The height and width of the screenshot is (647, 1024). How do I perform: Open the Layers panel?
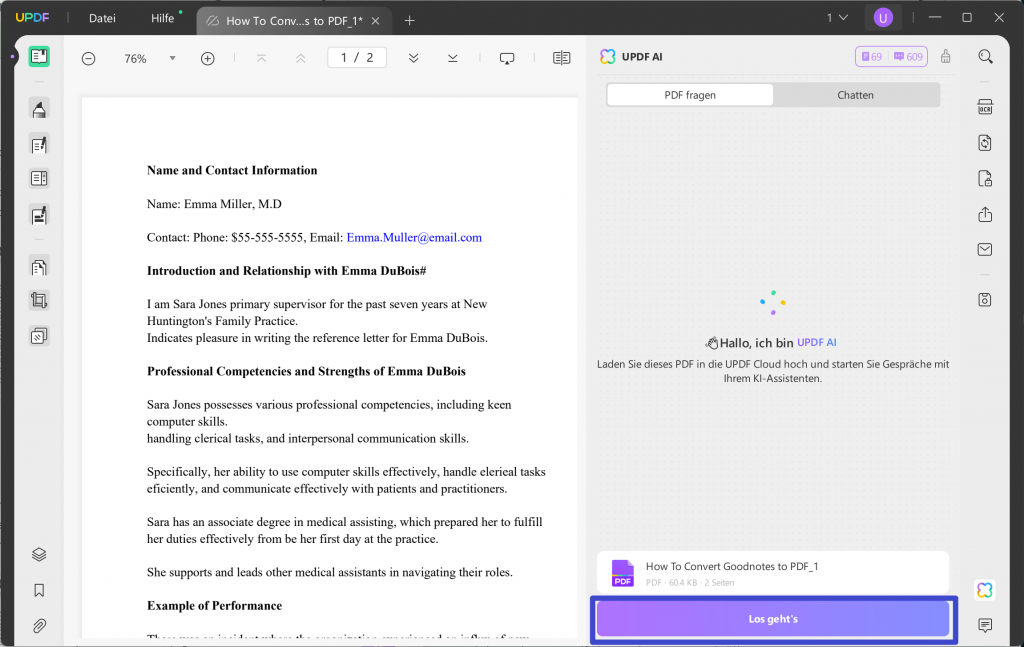(39, 554)
